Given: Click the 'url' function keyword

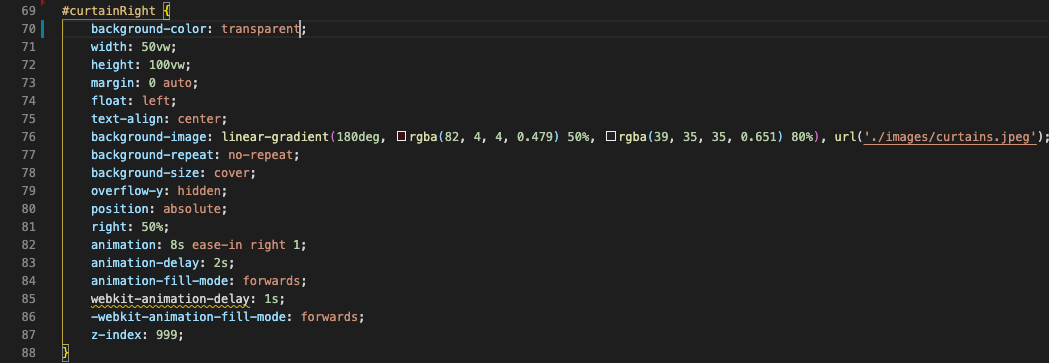Looking at the screenshot, I should [846, 137].
